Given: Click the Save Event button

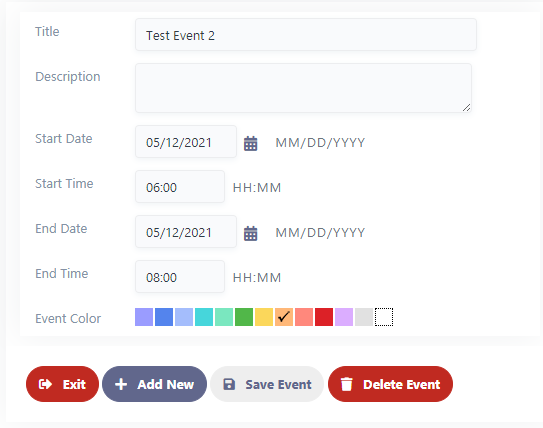Looking at the screenshot, I should [267, 384].
